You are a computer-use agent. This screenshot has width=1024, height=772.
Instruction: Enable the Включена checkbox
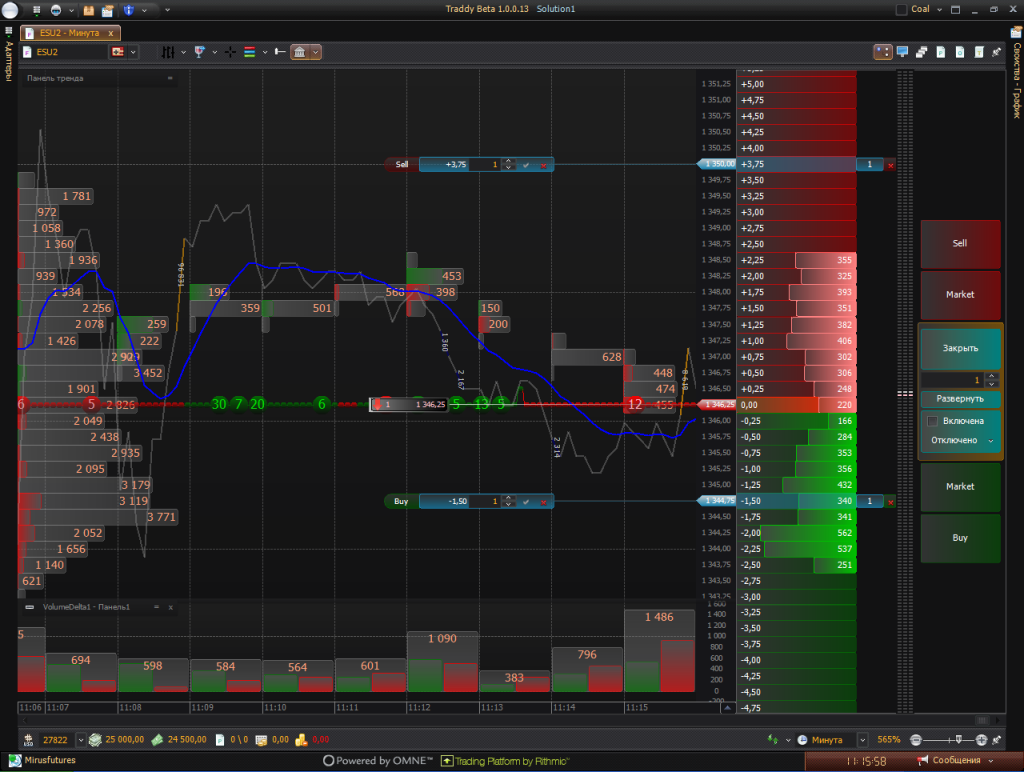pos(932,421)
